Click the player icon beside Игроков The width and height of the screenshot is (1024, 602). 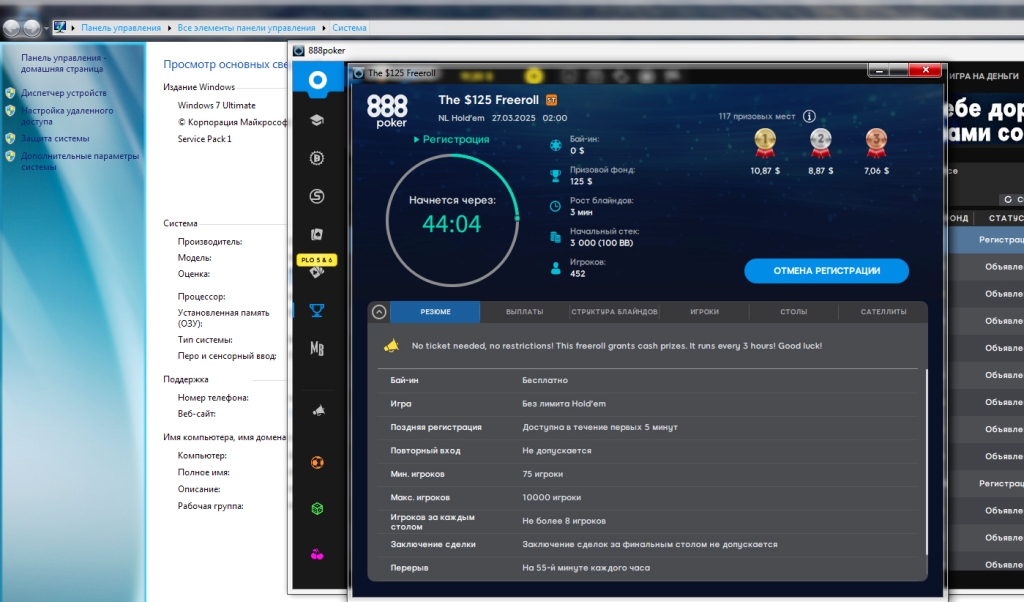555,268
